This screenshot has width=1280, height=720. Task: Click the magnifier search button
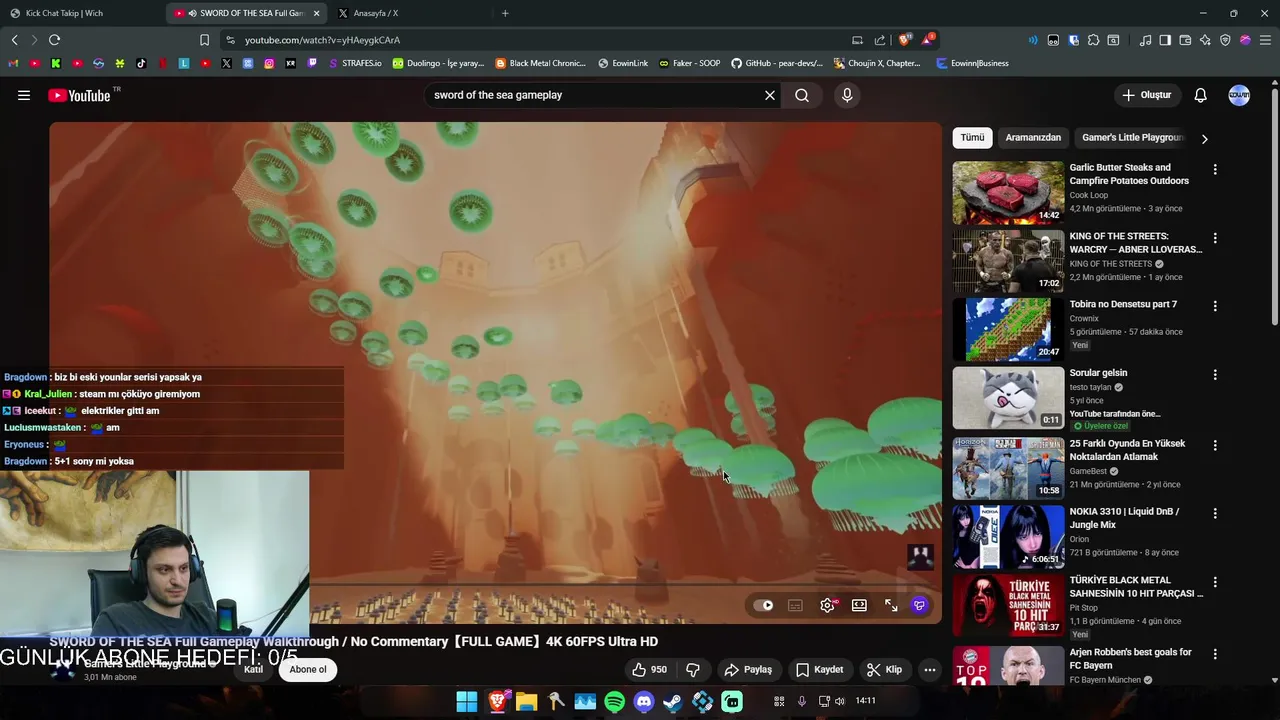tap(802, 95)
